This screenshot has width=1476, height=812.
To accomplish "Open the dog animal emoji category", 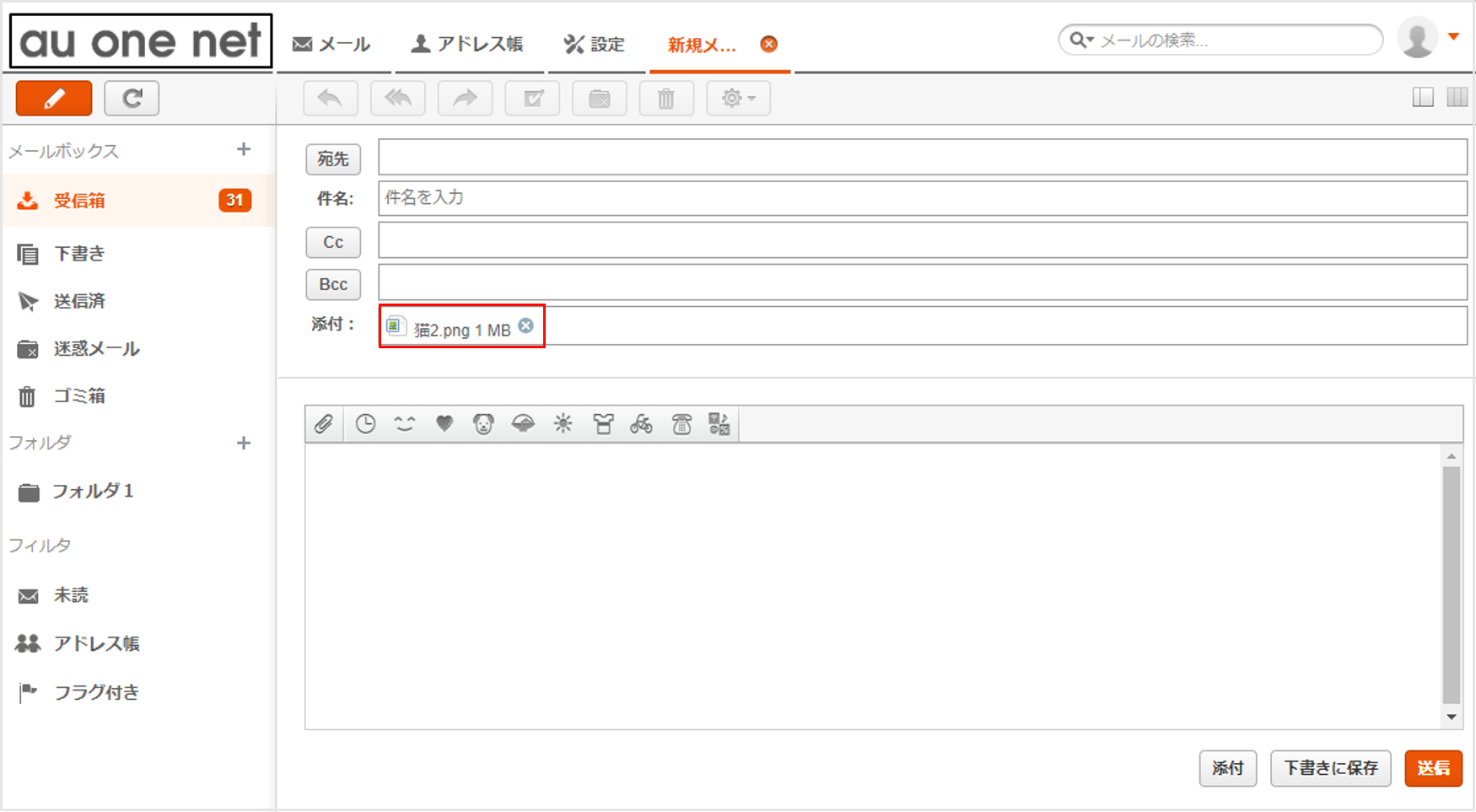I will tap(483, 424).
